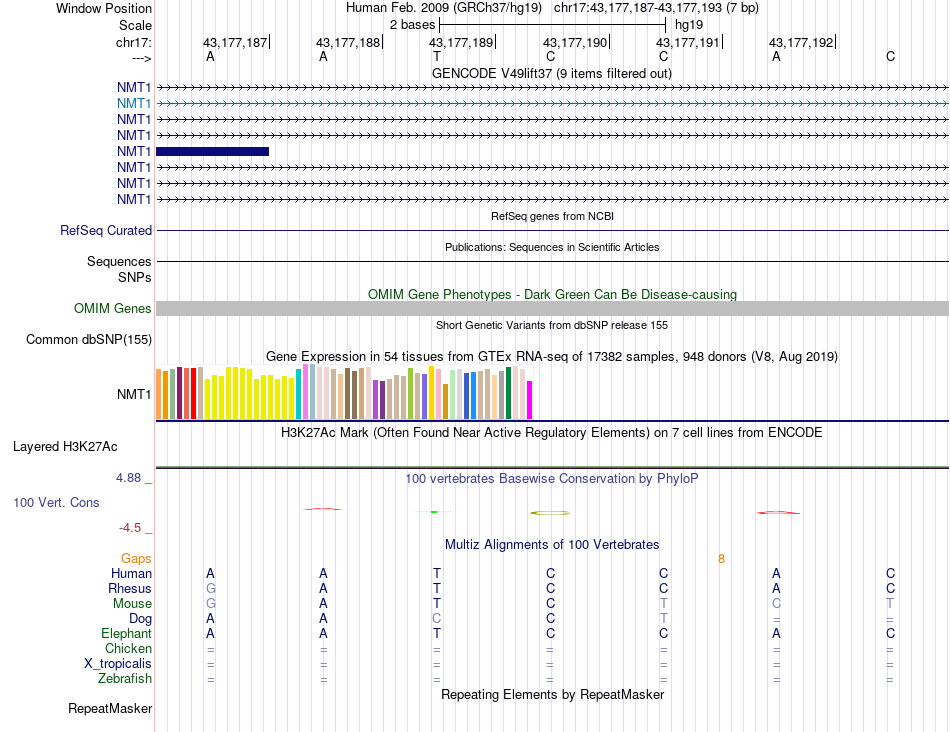Image resolution: width=950 pixels, height=732 pixels.
Task: Click the Mouse species label
Action: coord(132,604)
